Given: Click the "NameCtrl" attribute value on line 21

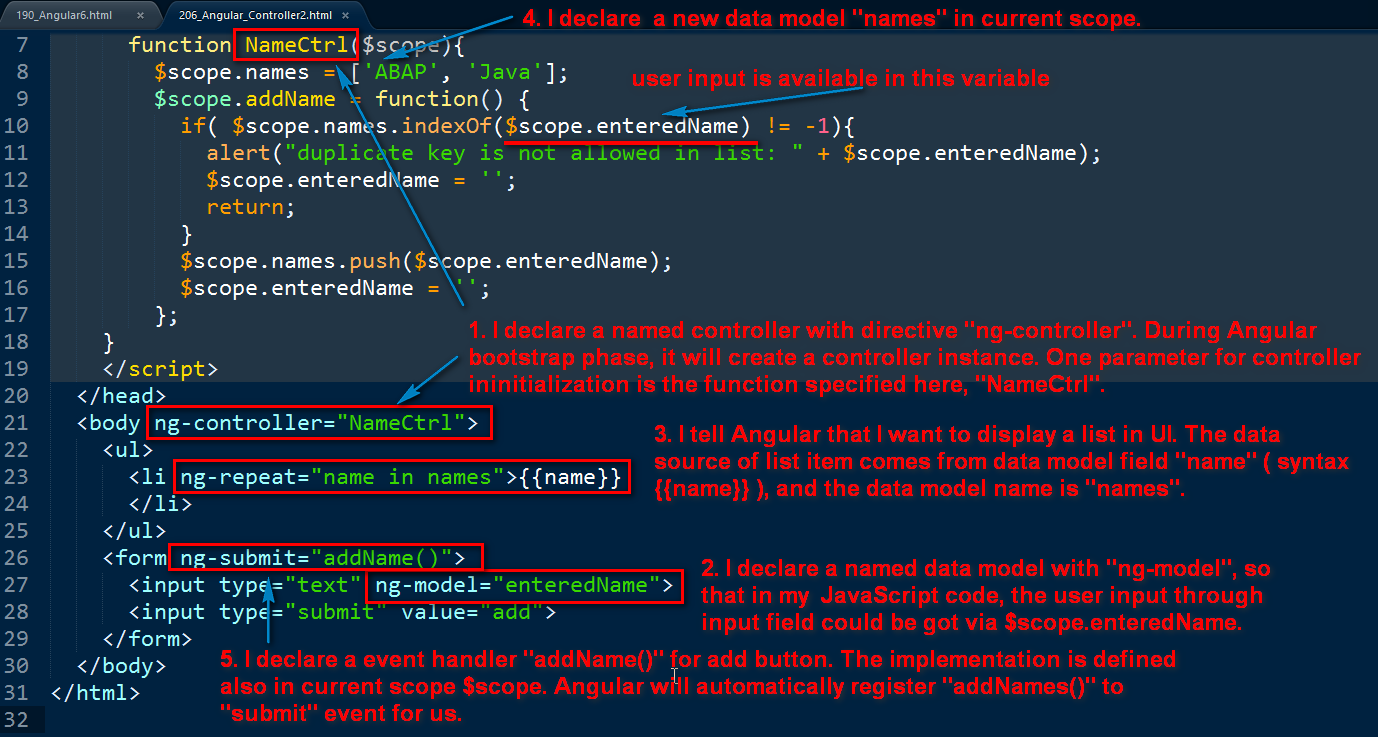Looking at the screenshot, I should tap(401, 423).
